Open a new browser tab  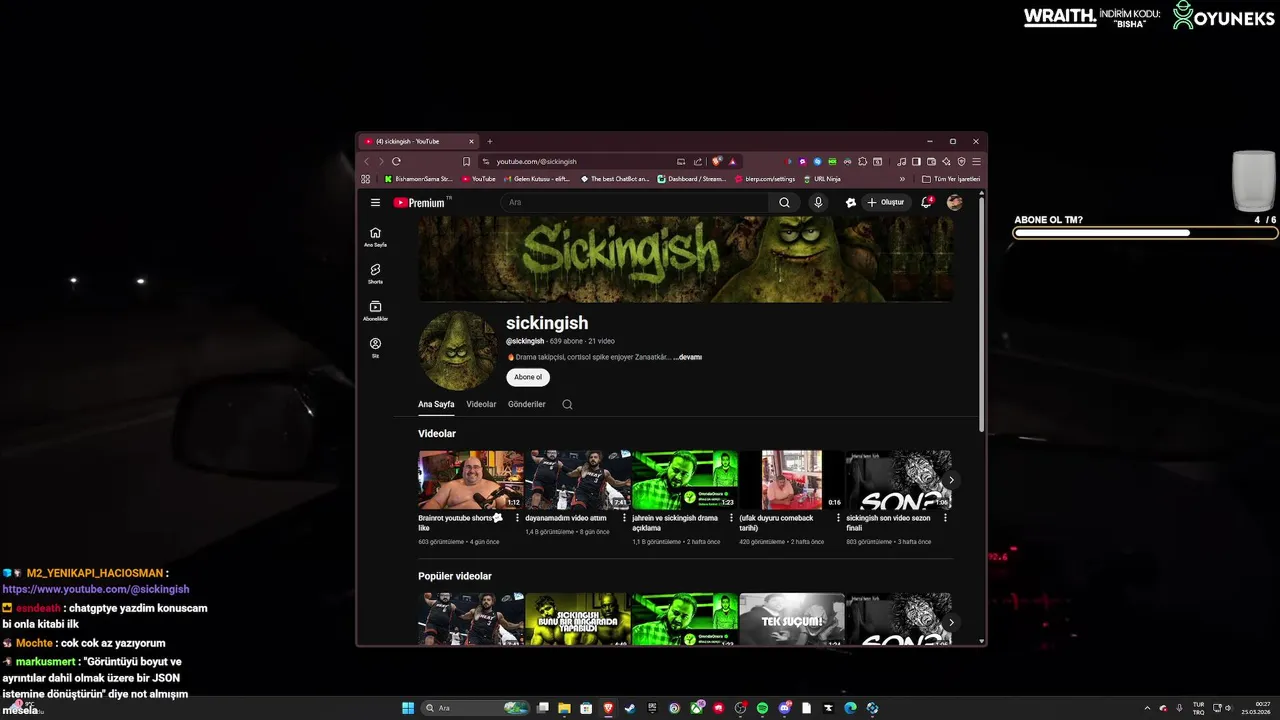(489, 141)
